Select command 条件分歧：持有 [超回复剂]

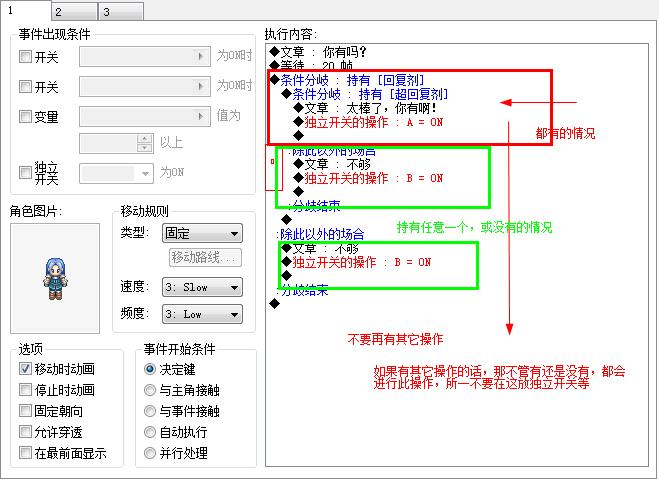pyautogui.click(x=365, y=94)
